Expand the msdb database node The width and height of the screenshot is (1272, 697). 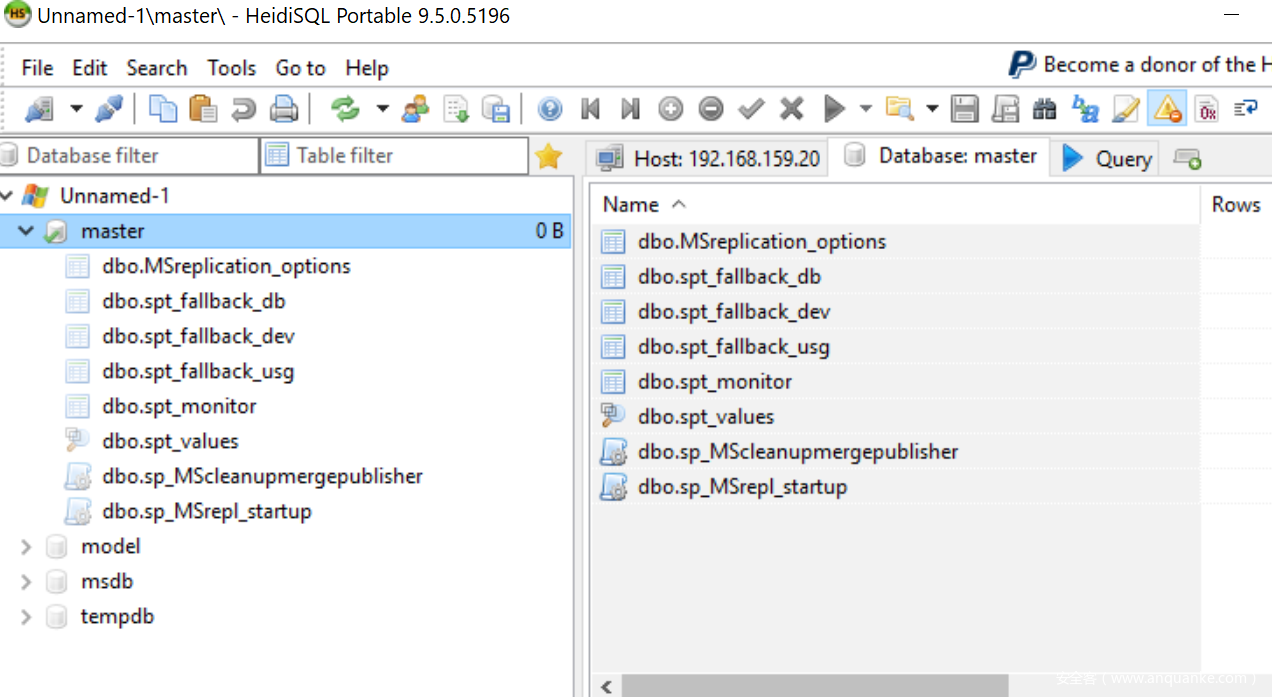27,581
